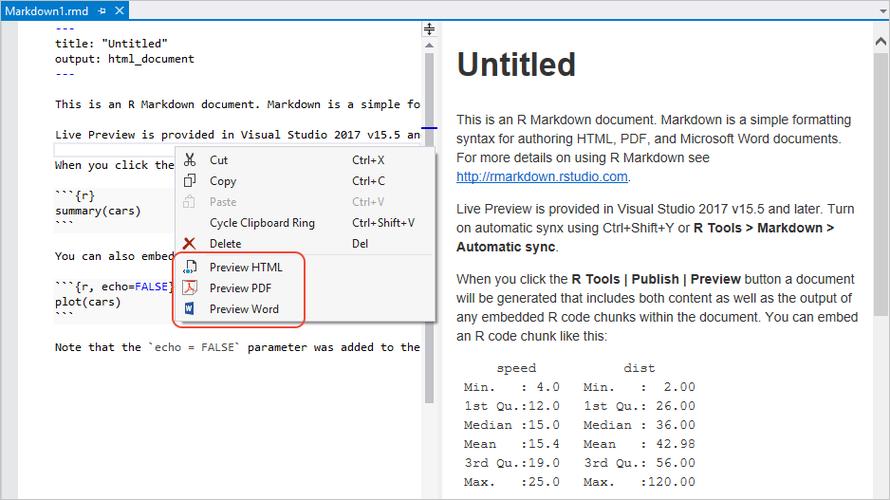The height and width of the screenshot is (500, 890).
Task: Click the plot(cars) line in editor
Action: pyautogui.click(x=88, y=302)
